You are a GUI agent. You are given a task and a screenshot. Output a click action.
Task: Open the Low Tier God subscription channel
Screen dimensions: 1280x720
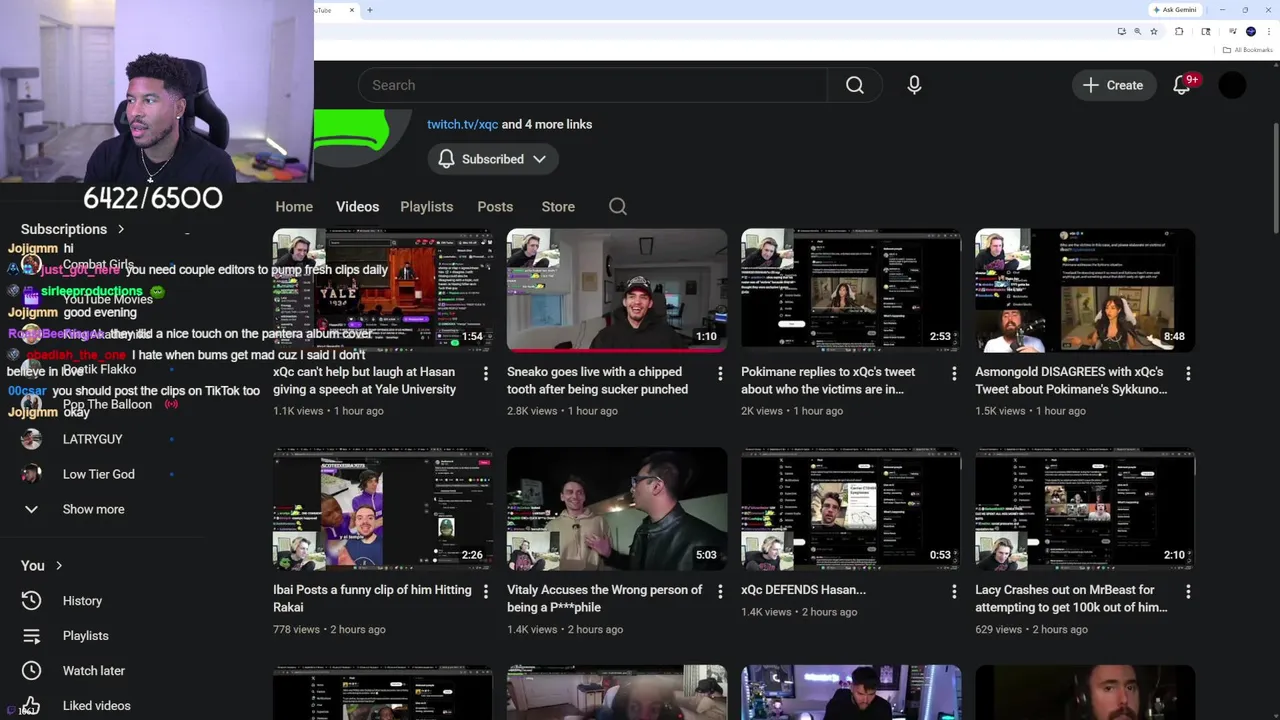point(98,474)
